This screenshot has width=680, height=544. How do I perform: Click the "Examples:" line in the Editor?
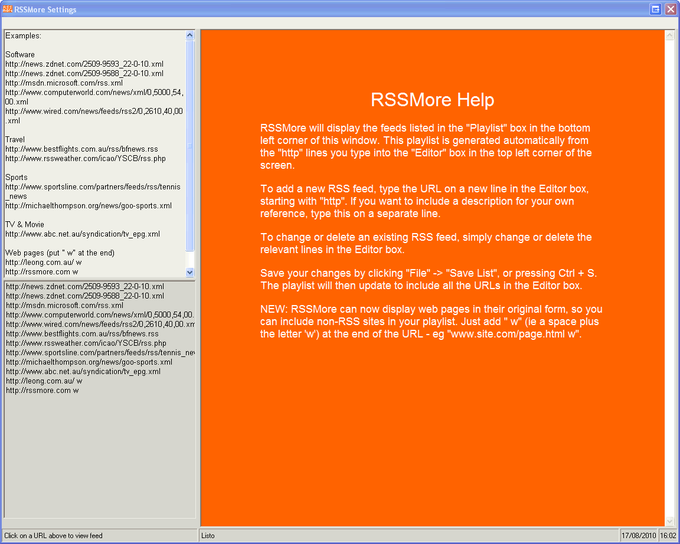(x=23, y=36)
